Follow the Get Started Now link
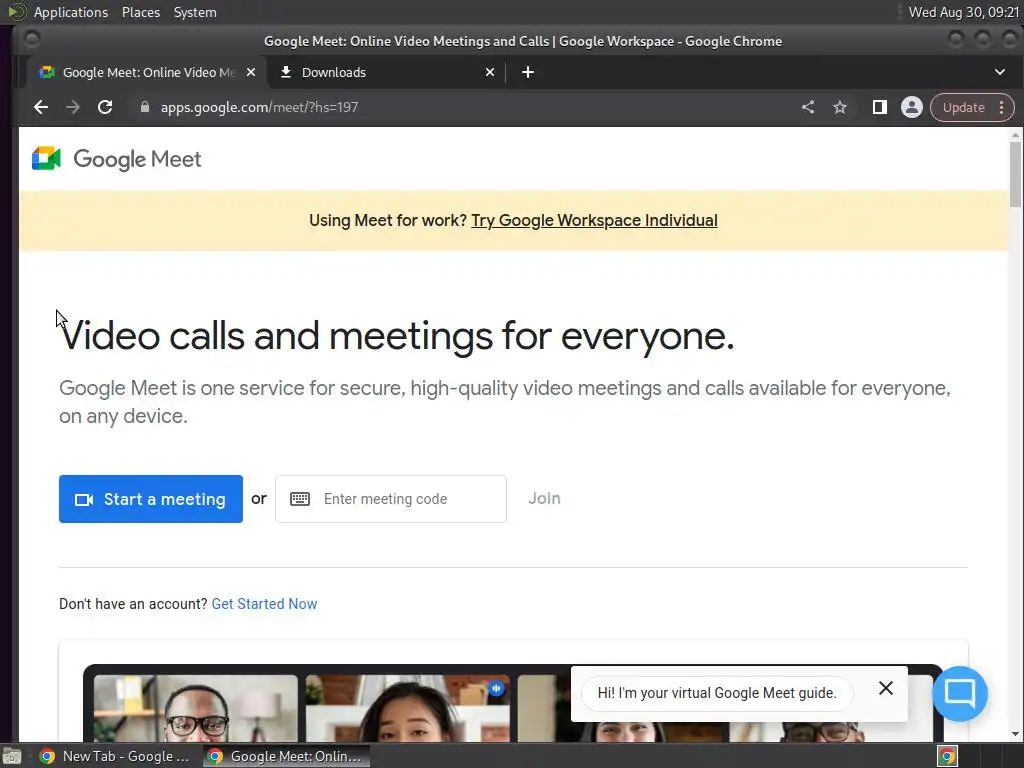 coord(264,604)
